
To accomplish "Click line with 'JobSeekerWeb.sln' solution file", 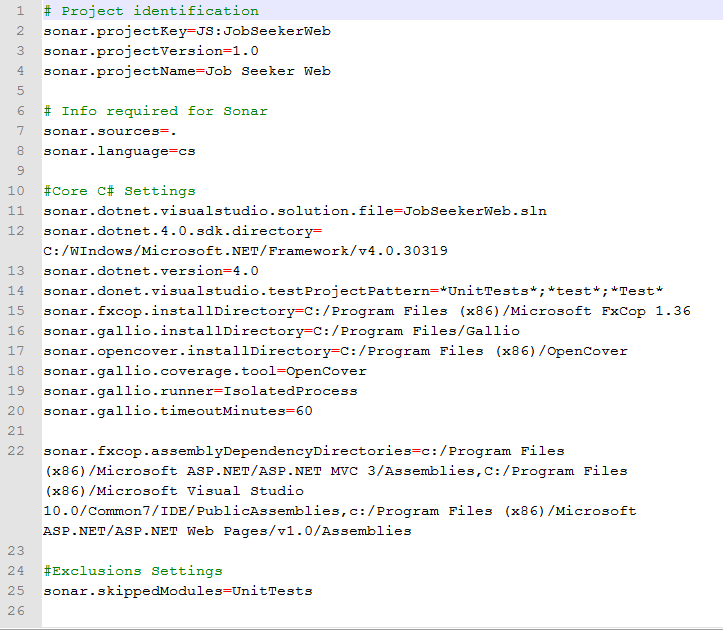I will (x=295, y=211).
